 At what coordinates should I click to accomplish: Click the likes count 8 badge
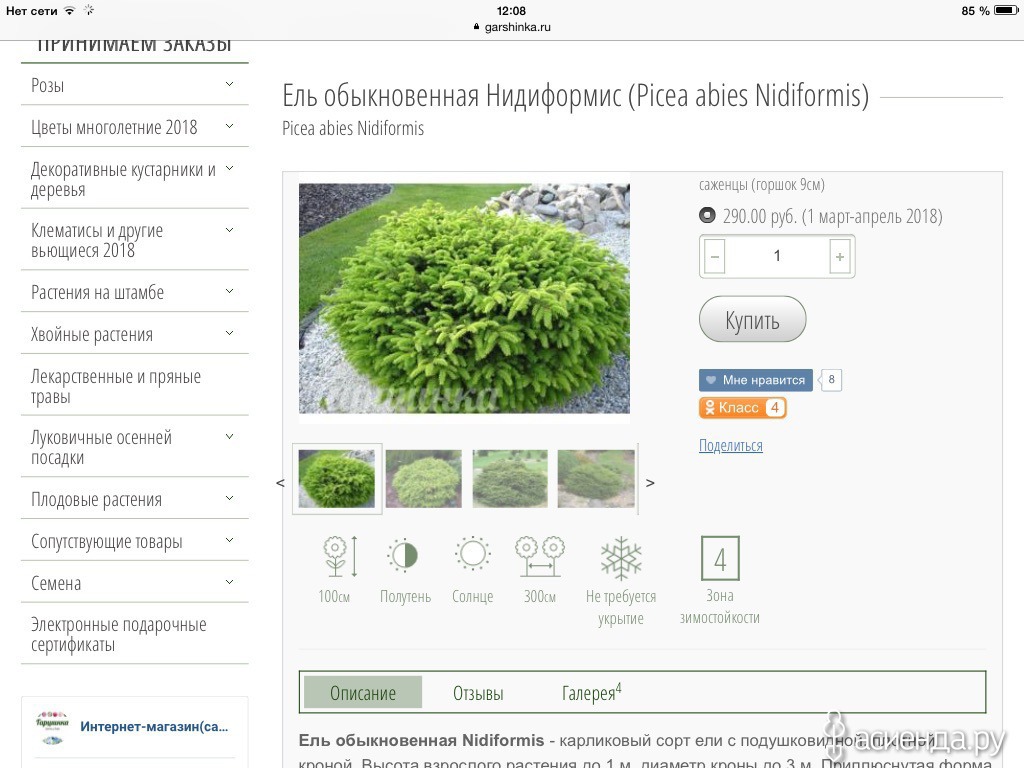tap(831, 379)
